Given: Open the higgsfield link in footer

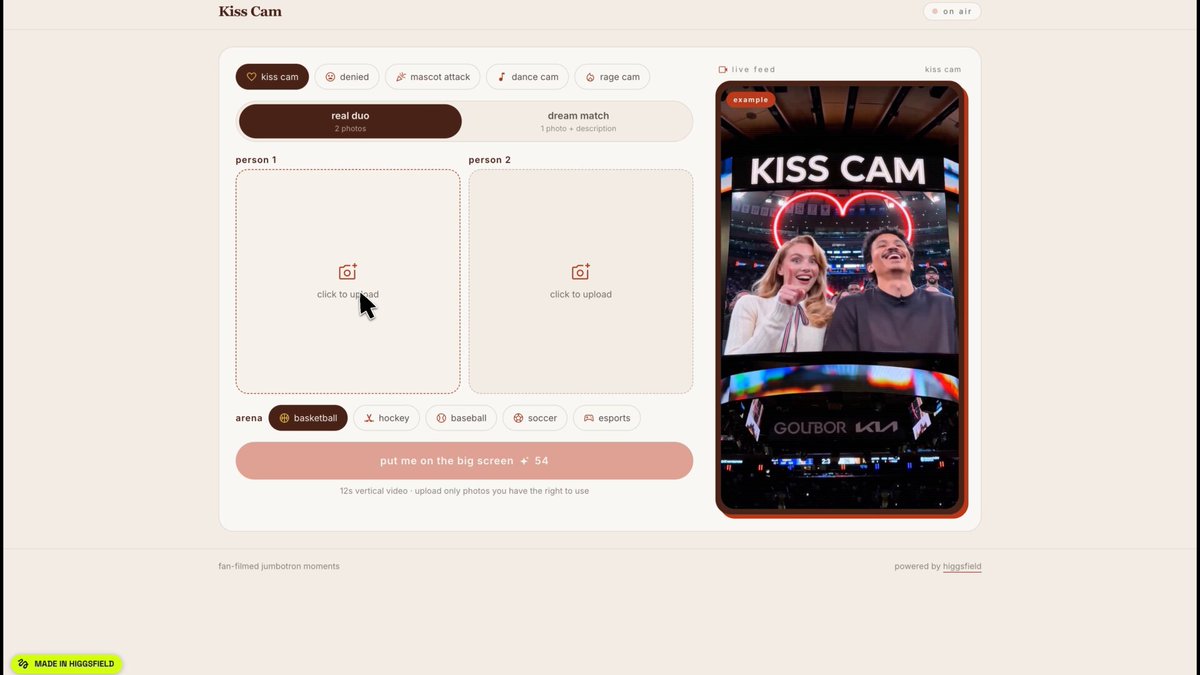Looking at the screenshot, I should click(x=962, y=566).
